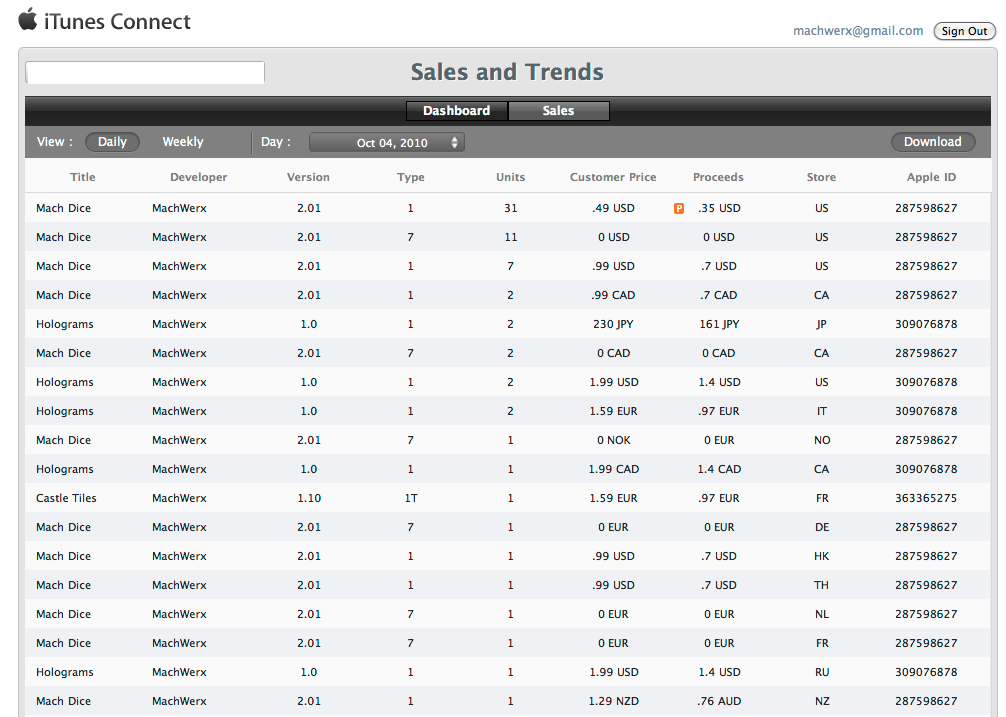Screen dimensions: 1006x717
Task: Select the DE store cell
Action: tap(822, 527)
